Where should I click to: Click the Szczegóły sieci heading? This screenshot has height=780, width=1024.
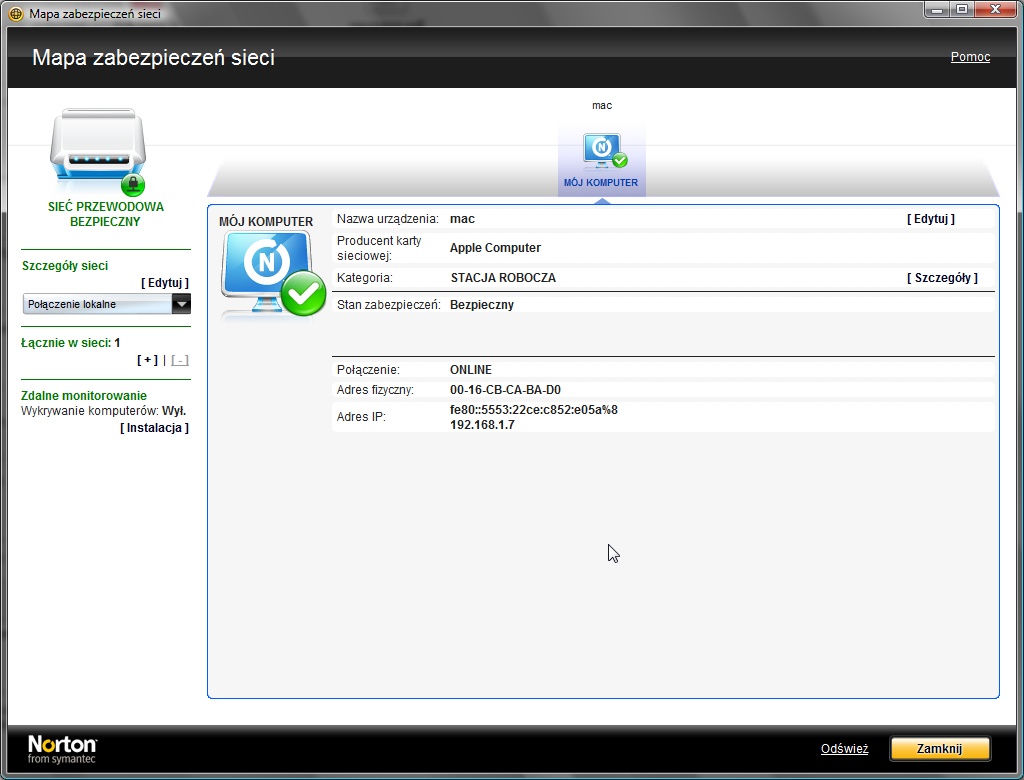pyautogui.click(x=65, y=266)
